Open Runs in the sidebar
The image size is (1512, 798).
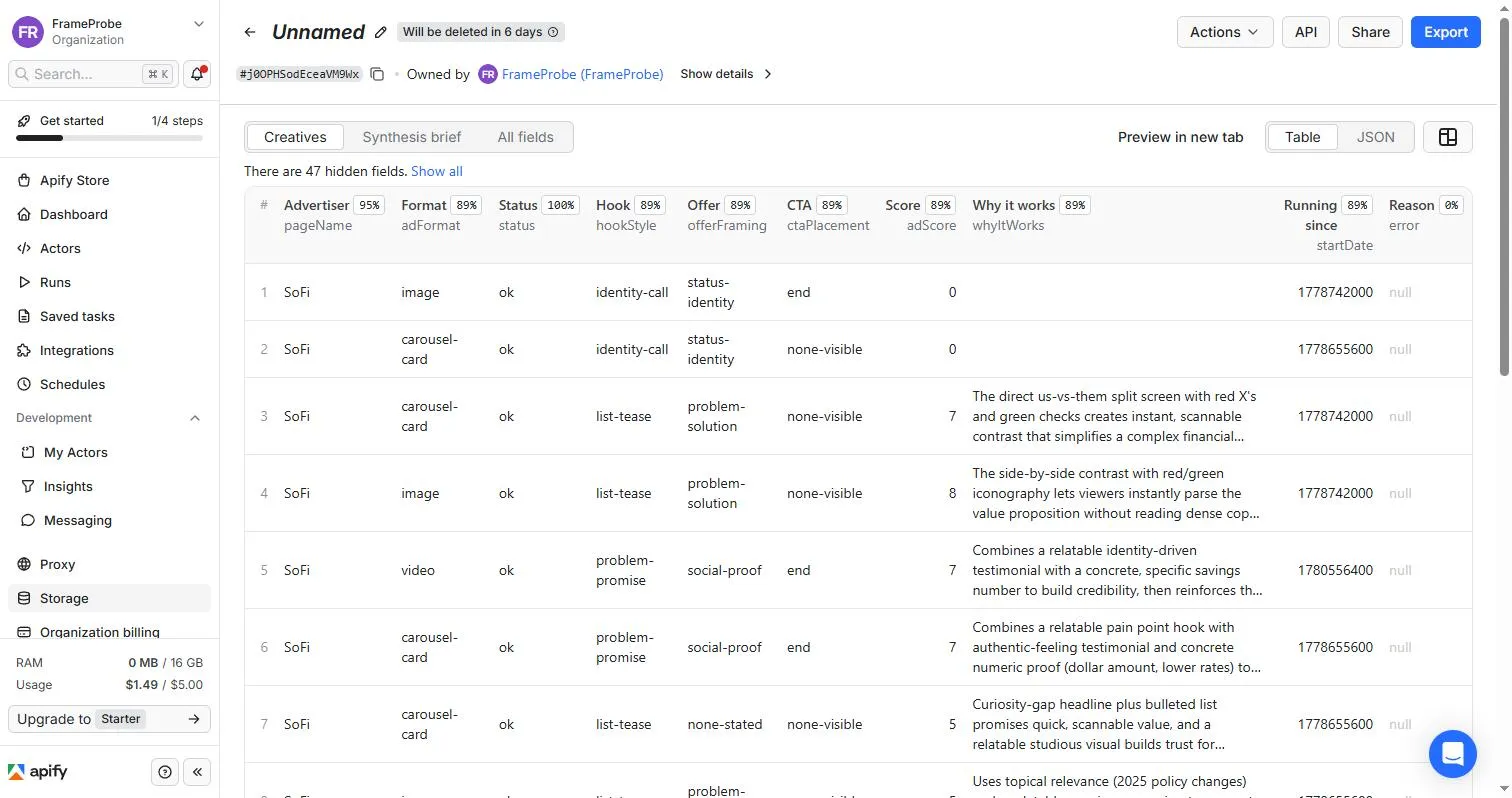(110, 282)
